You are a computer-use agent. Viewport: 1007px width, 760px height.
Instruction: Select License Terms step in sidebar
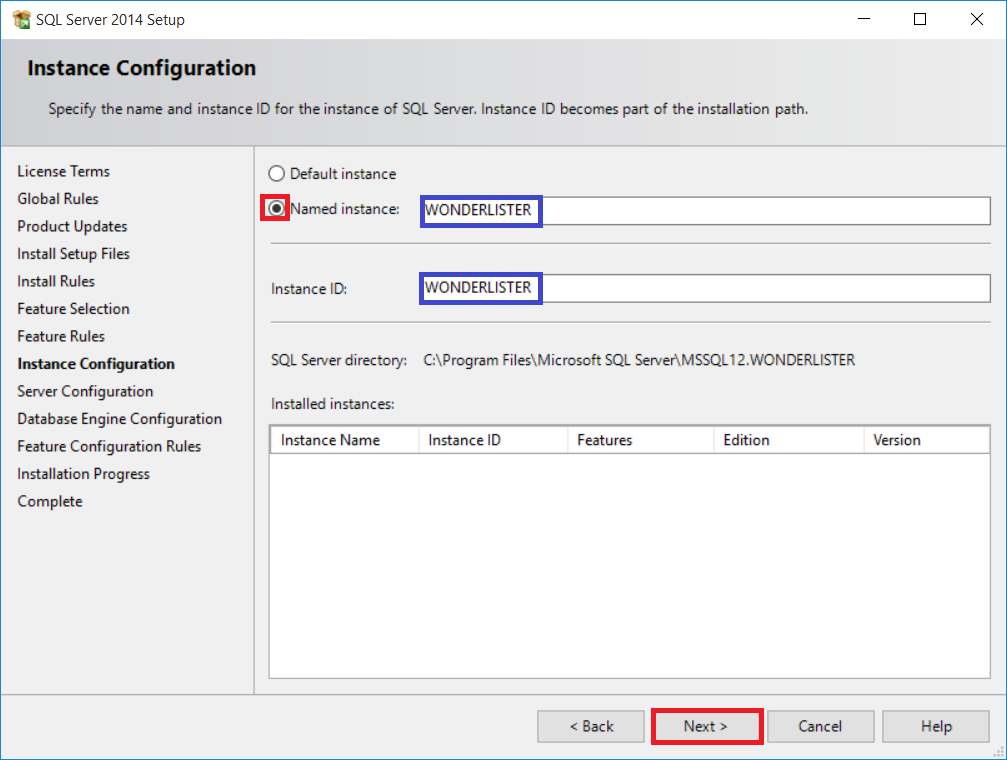[x=64, y=172]
